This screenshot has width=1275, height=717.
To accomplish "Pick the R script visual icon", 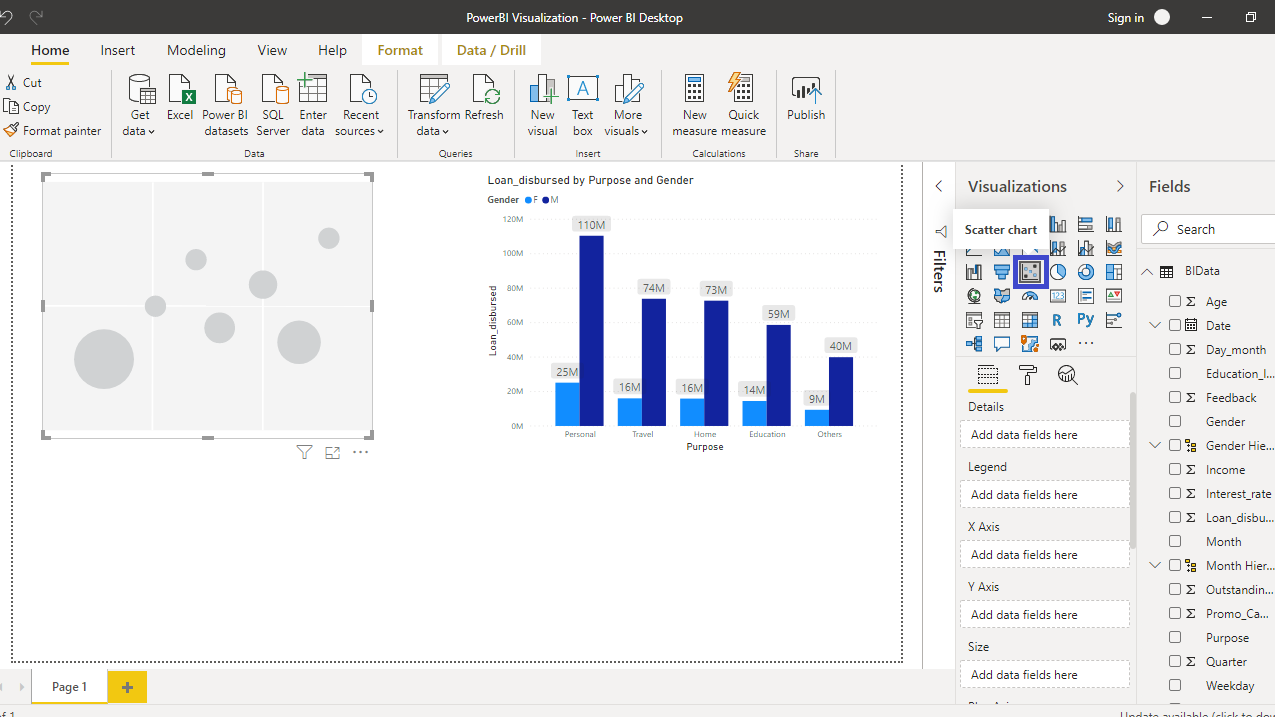I will tap(1057, 320).
